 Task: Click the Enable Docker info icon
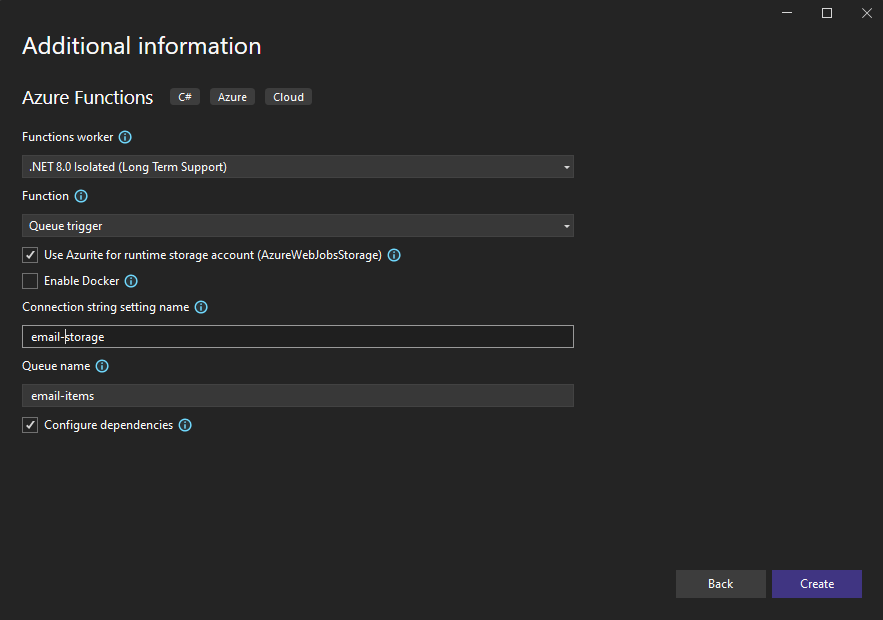click(131, 281)
